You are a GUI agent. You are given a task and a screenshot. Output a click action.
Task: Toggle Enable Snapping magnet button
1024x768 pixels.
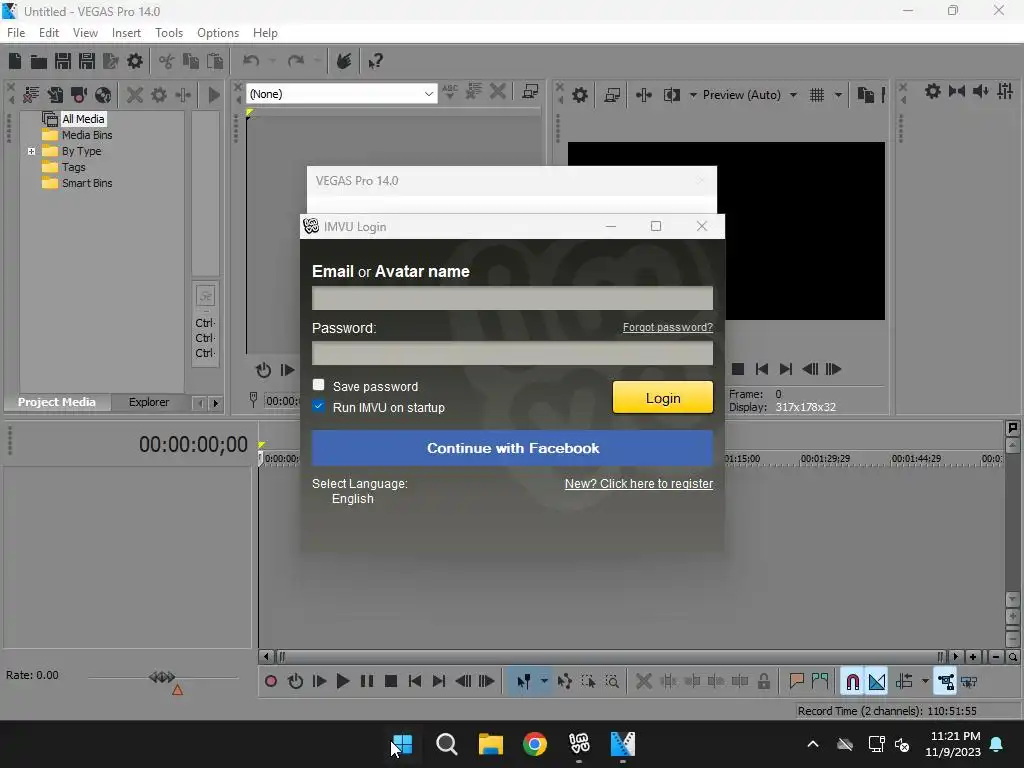point(852,681)
